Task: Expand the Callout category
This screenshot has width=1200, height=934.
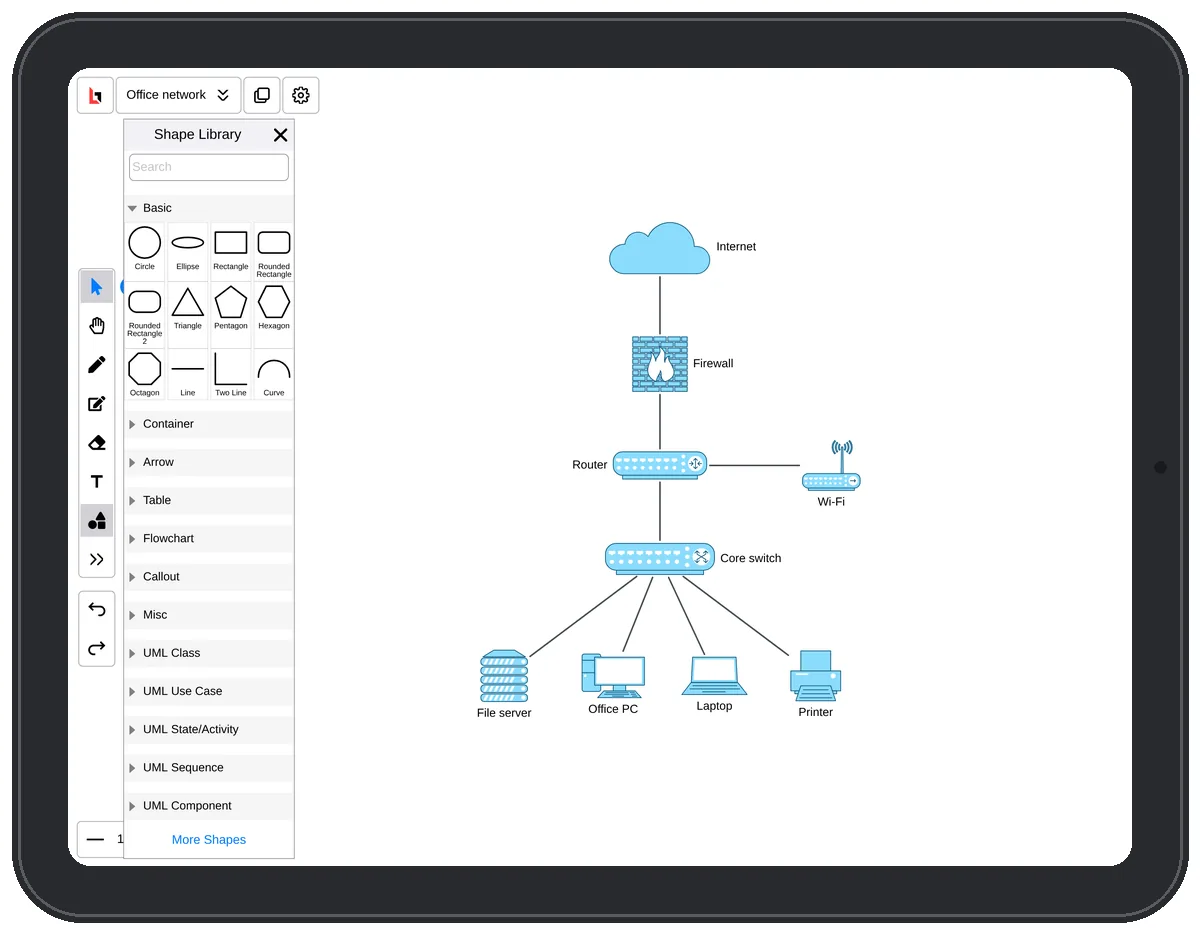Action: (x=209, y=577)
